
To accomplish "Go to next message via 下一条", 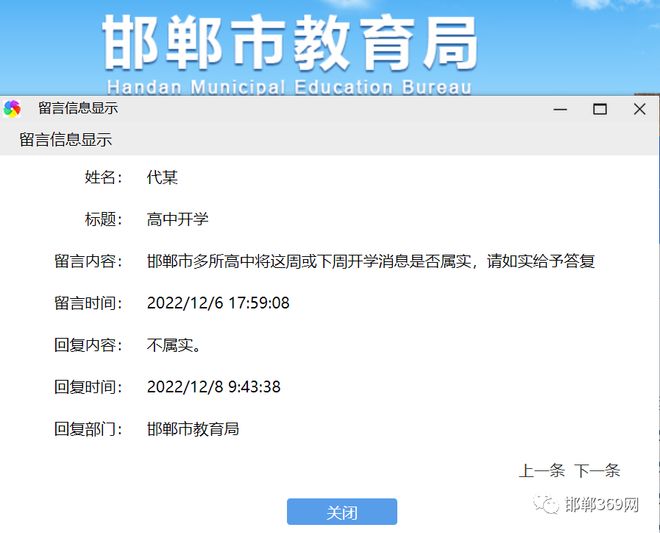I will pyautogui.click(x=597, y=470).
